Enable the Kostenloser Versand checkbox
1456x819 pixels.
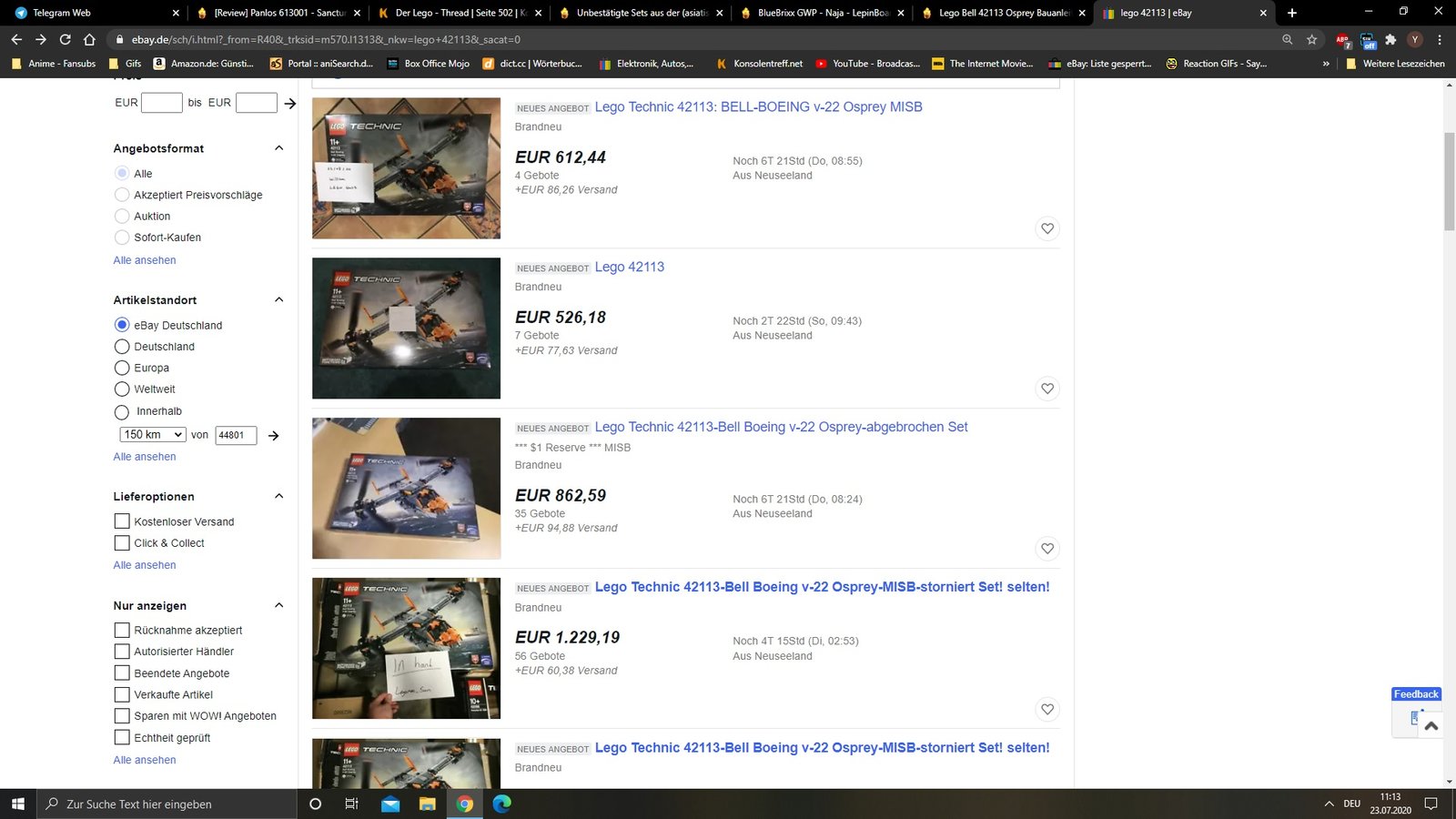tap(122, 521)
